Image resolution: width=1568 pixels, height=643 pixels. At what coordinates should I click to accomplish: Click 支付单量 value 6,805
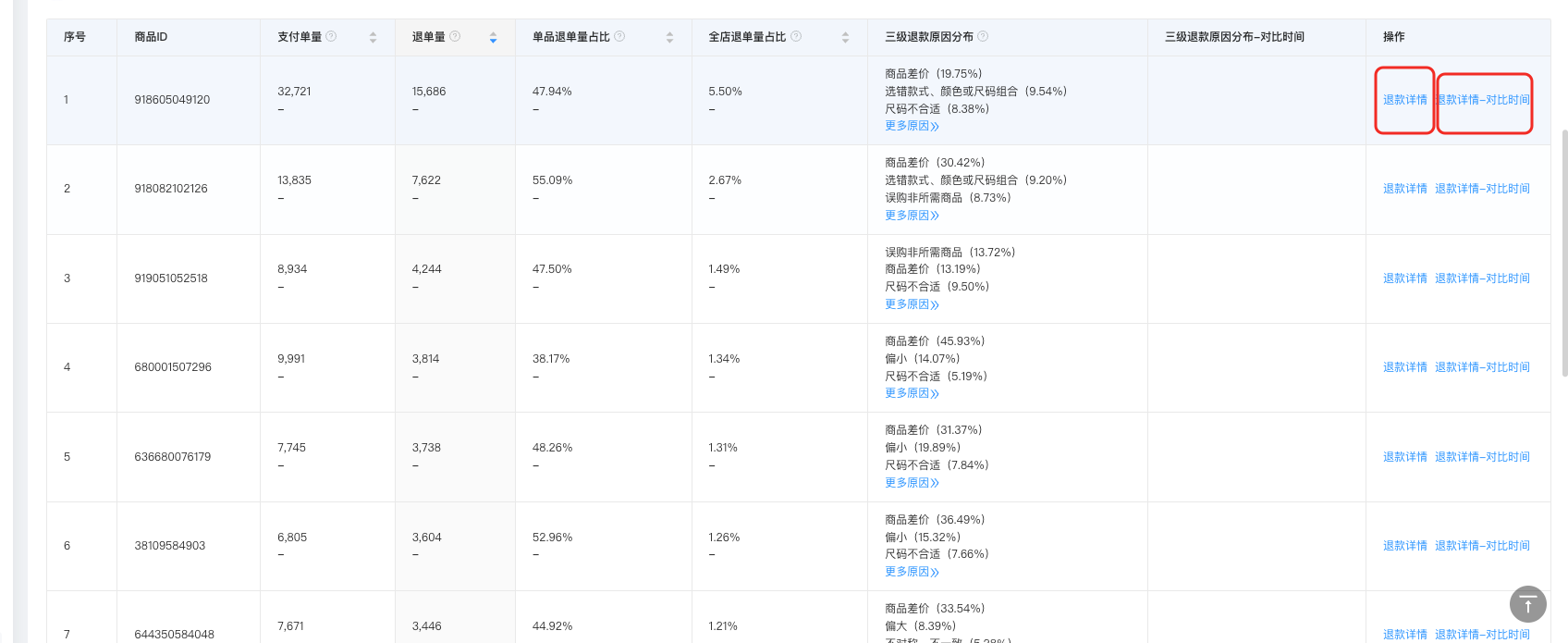[x=292, y=538]
